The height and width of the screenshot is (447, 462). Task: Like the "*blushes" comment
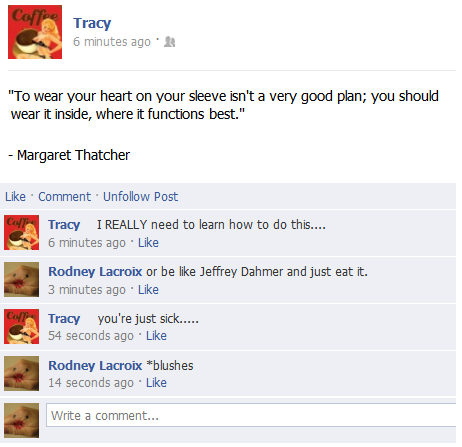[156, 383]
